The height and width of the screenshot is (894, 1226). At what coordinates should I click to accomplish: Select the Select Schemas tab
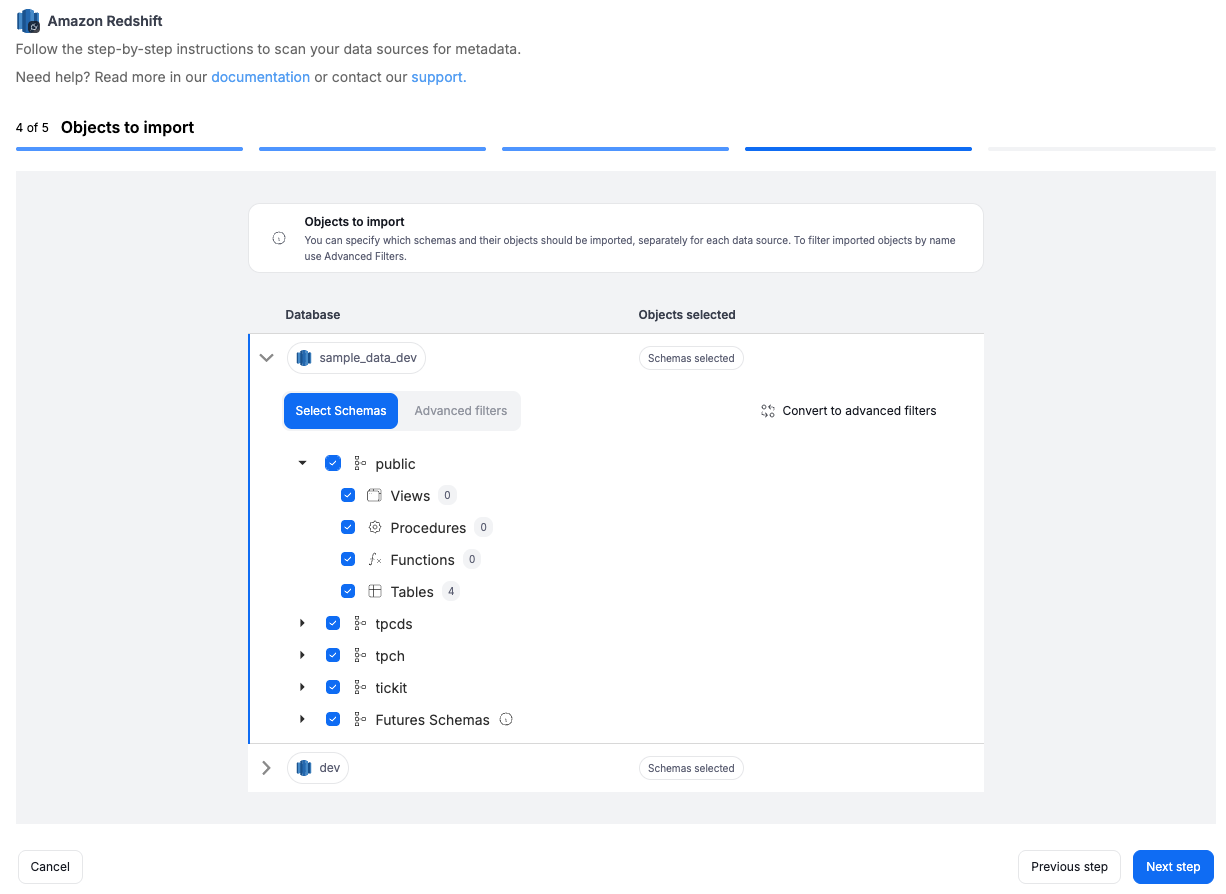[341, 411]
